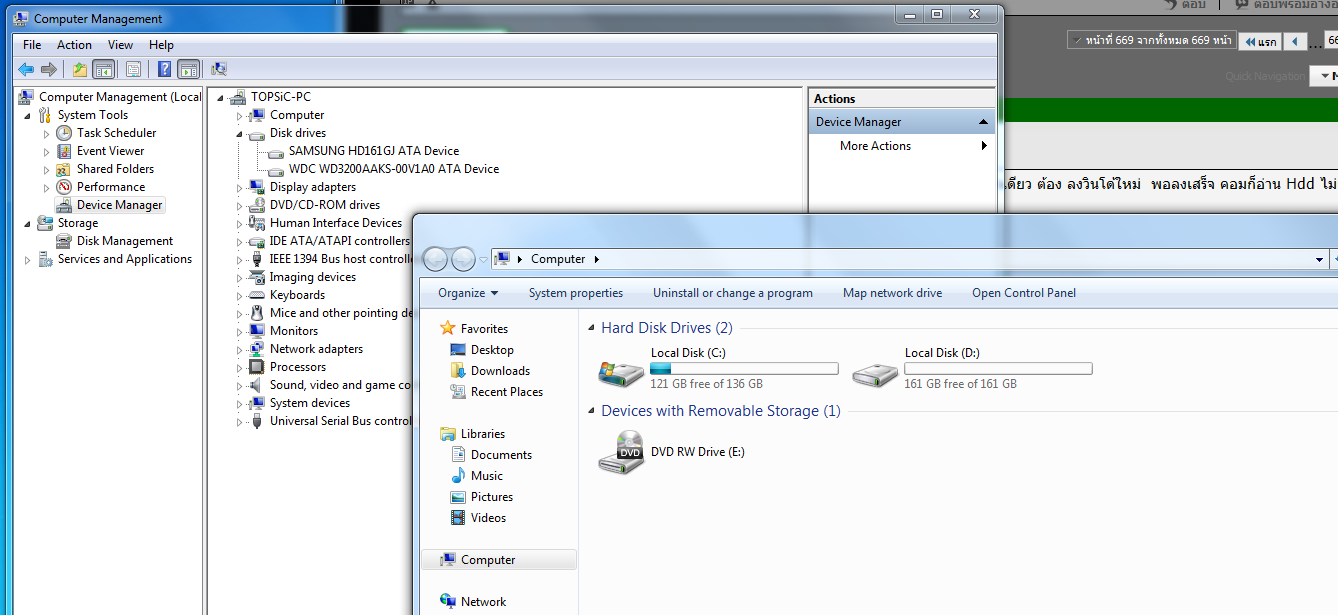Click the Scan for hardware changes toolbar icon
The width and height of the screenshot is (1338, 615).
tap(219, 70)
